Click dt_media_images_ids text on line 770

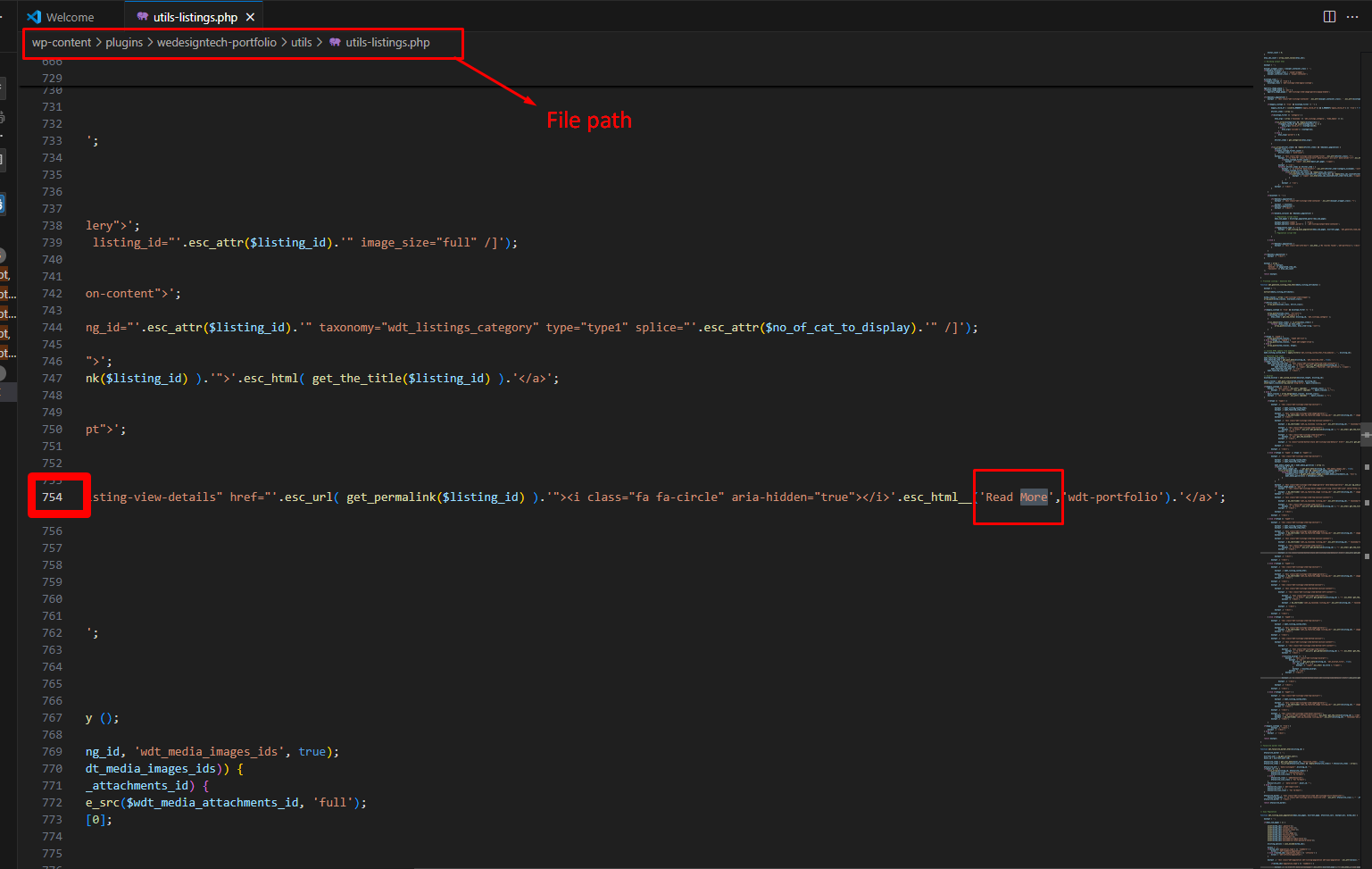[x=151, y=768]
